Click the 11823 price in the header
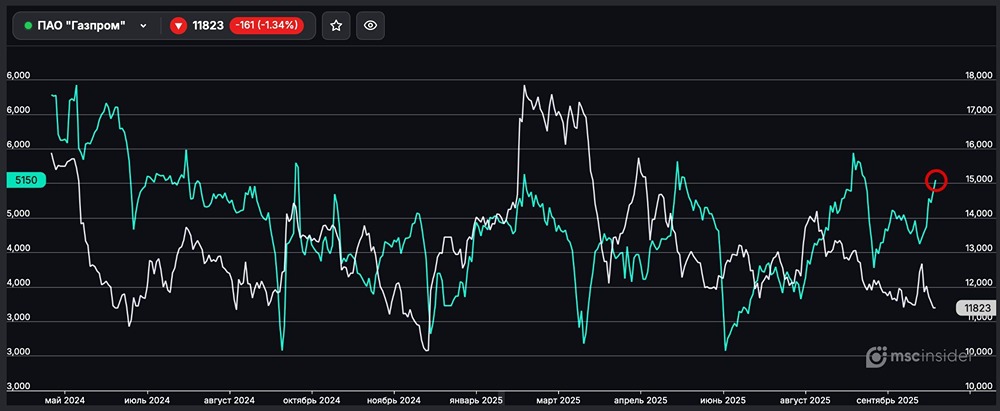The width and height of the screenshot is (1000, 411). click(208, 26)
